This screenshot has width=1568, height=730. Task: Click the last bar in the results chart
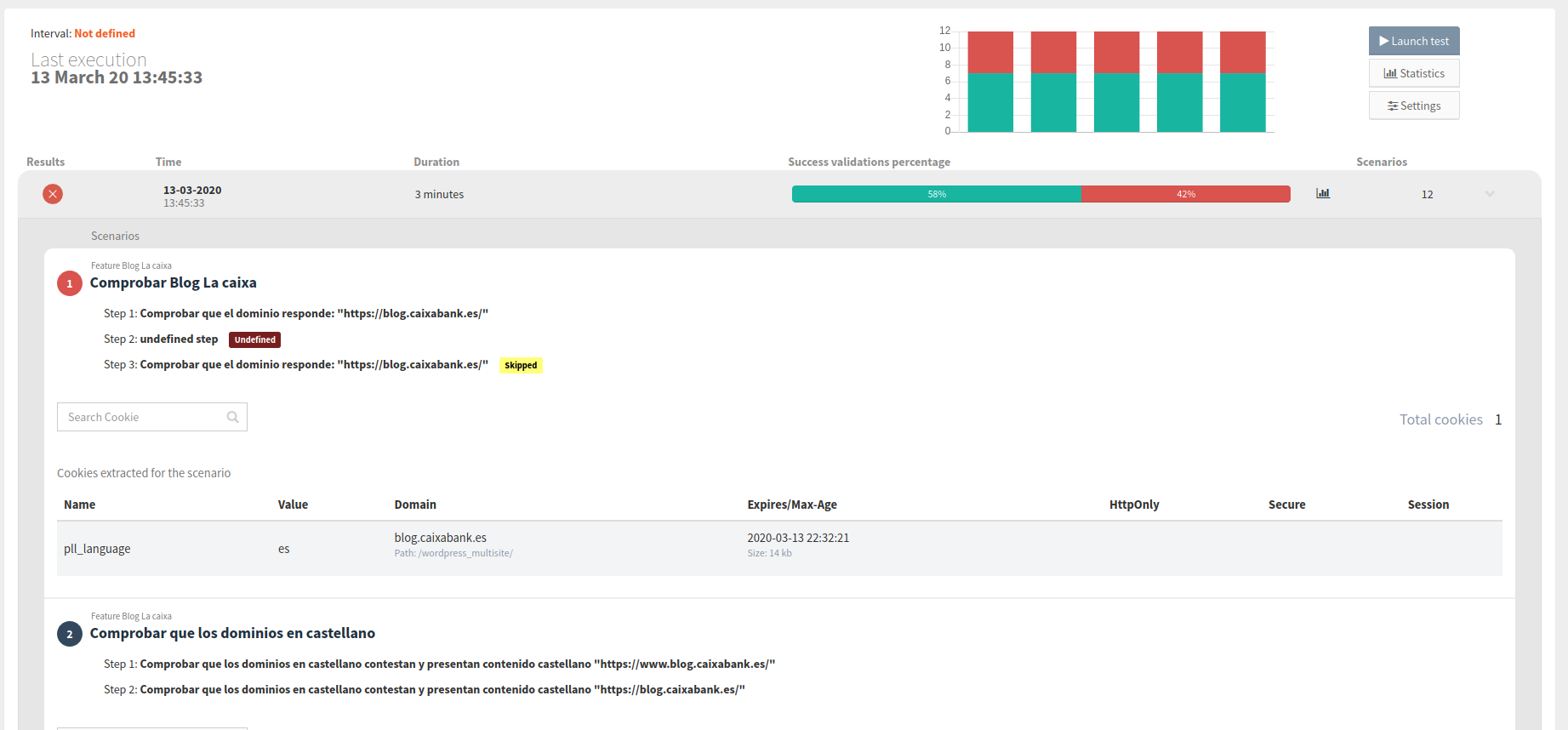pyautogui.click(x=1243, y=82)
